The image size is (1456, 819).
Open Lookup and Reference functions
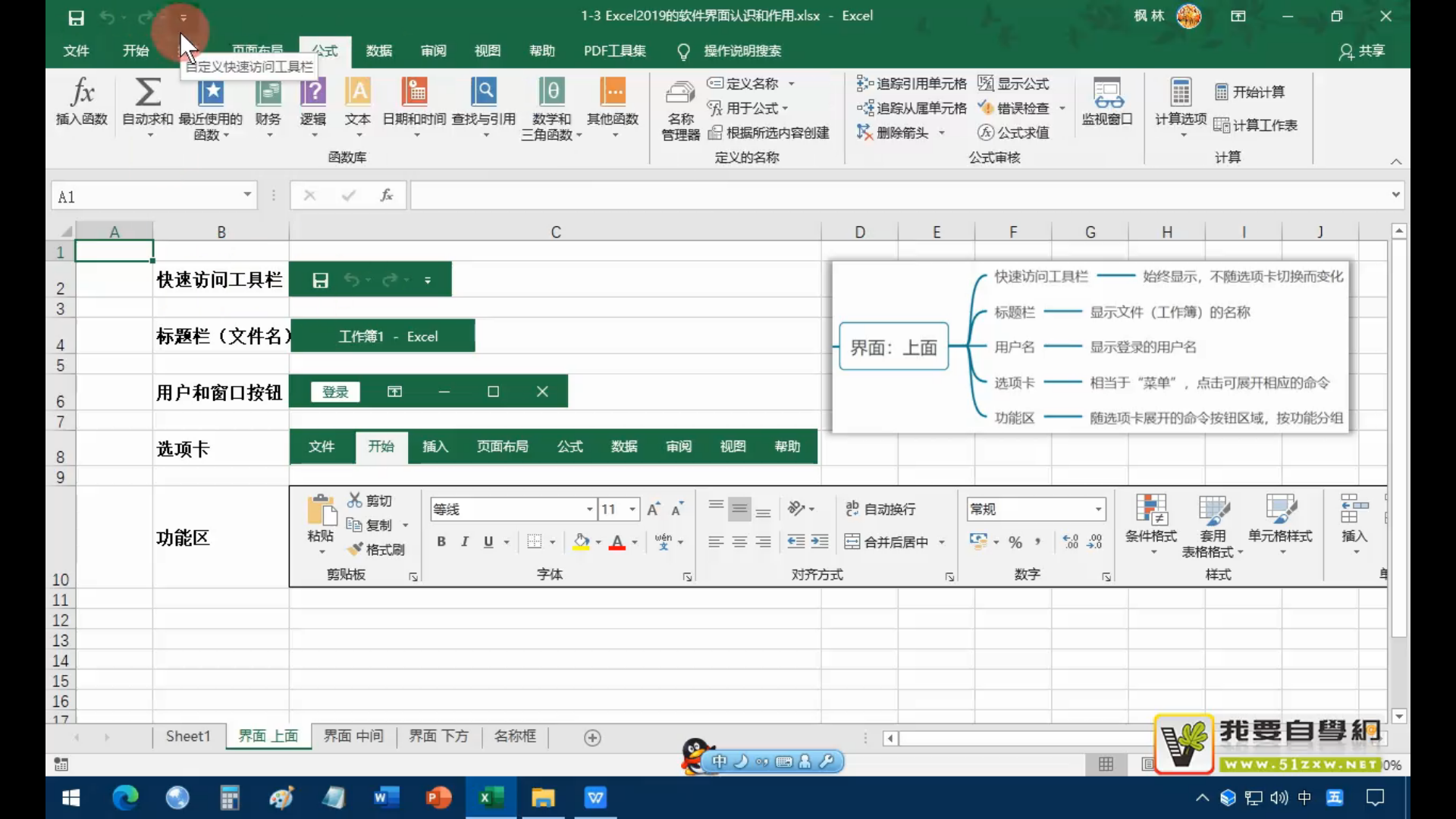(483, 93)
